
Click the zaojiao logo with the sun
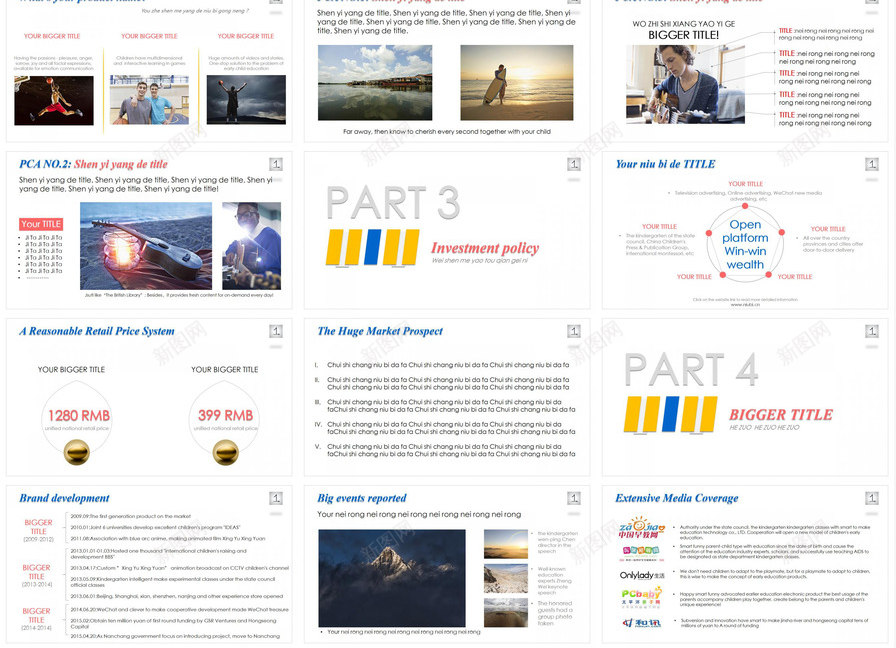(642, 527)
